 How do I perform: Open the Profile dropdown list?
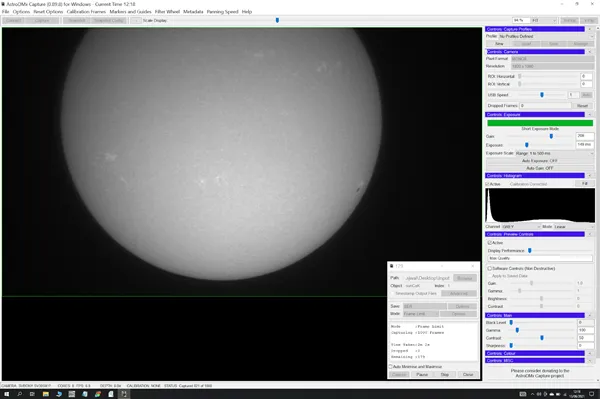pyautogui.click(x=546, y=36)
